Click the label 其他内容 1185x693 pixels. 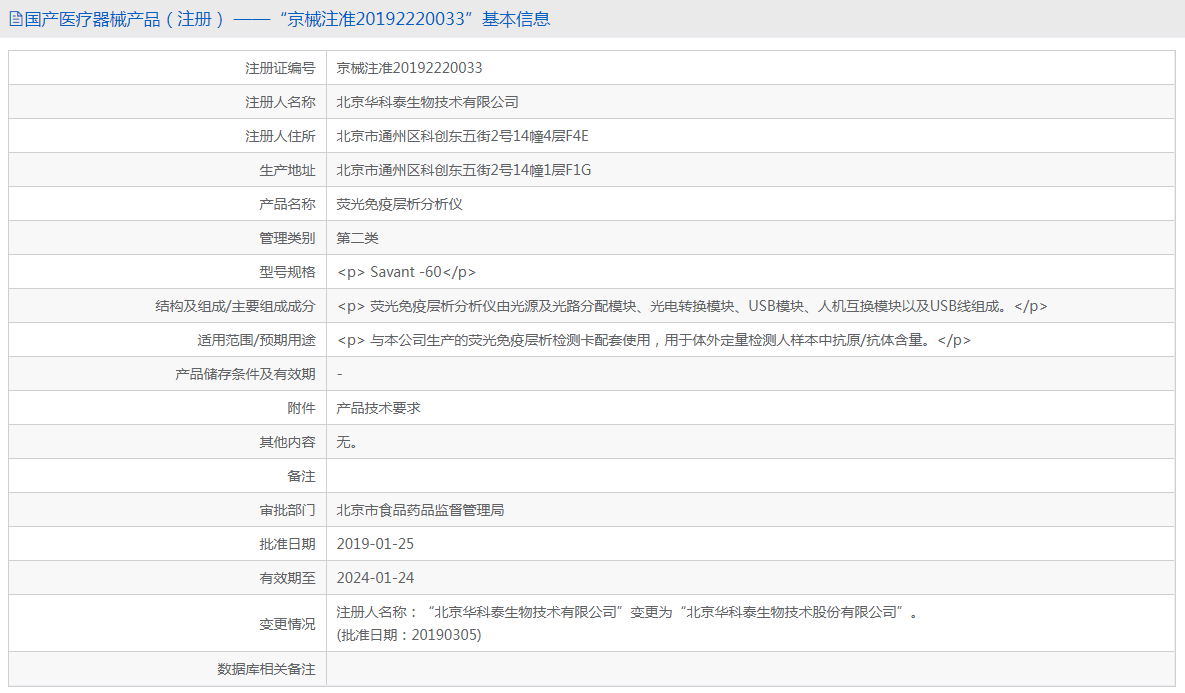pos(287,442)
